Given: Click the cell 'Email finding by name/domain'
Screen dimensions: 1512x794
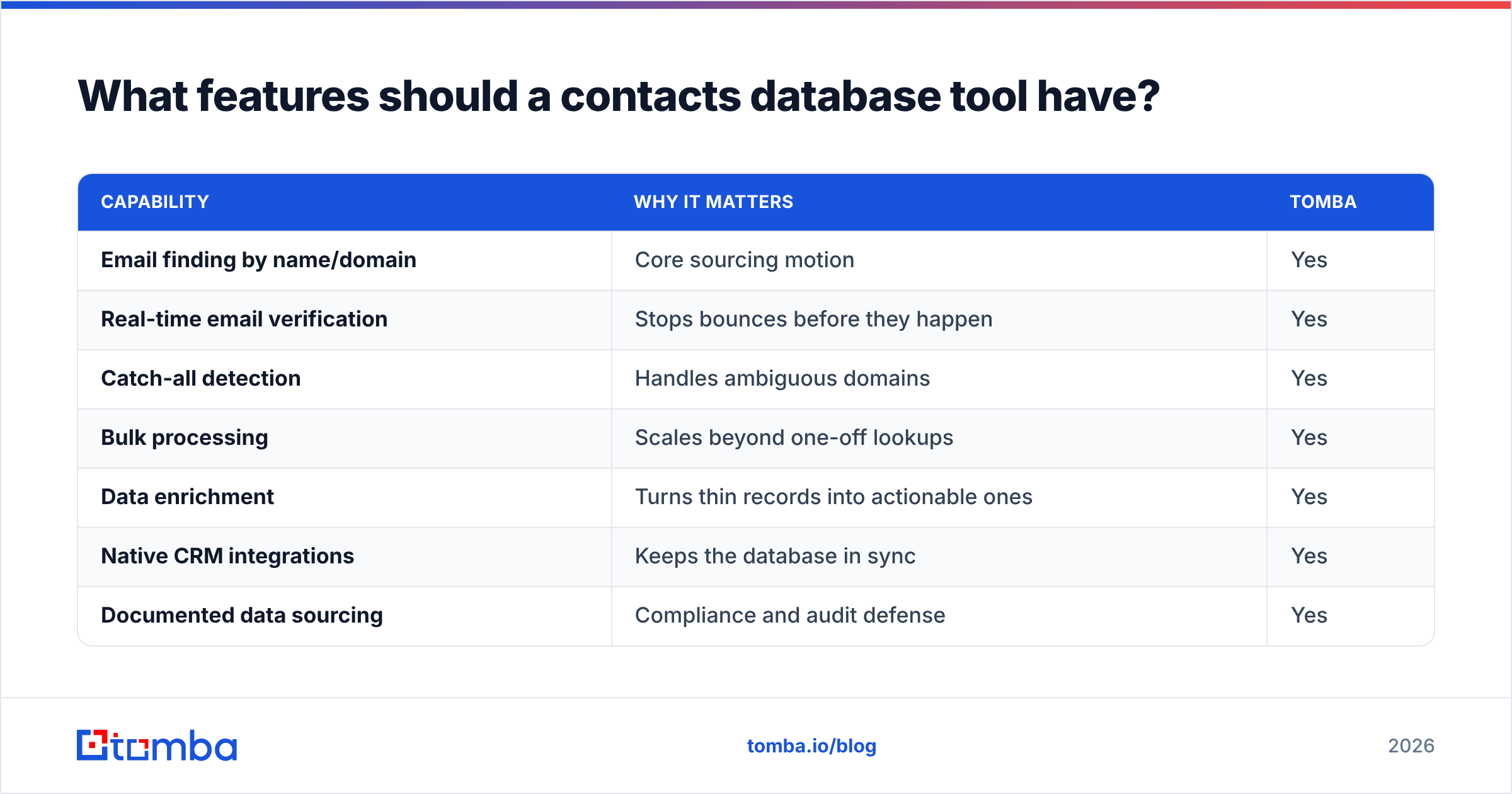Looking at the screenshot, I should (345, 260).
